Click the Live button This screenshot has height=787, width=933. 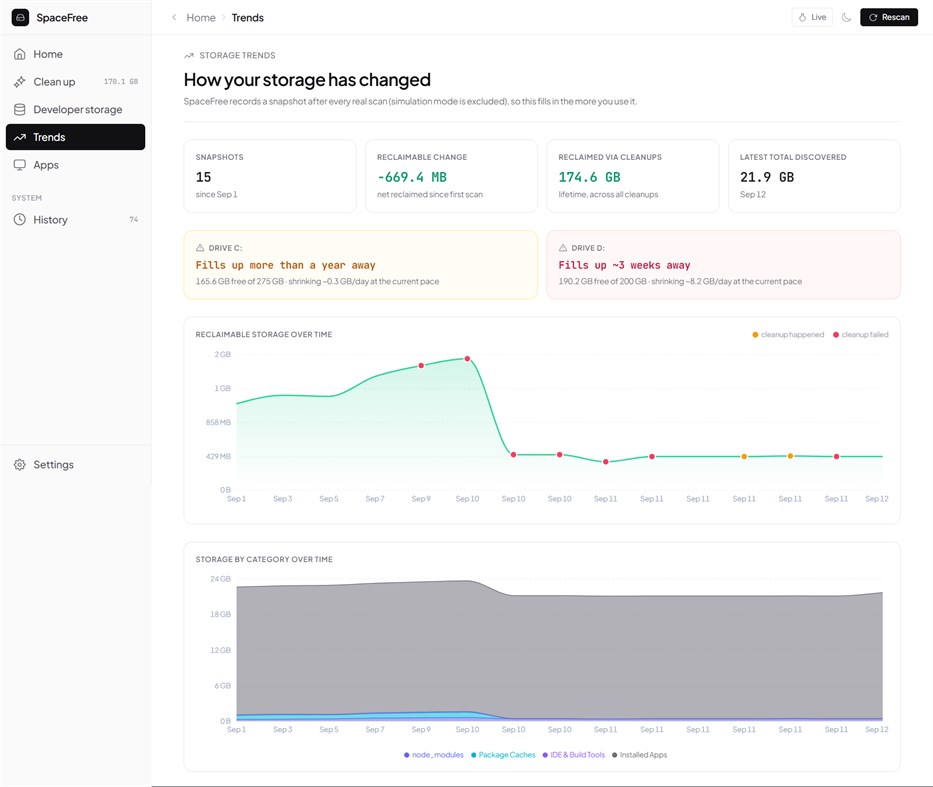pos(812,17)
